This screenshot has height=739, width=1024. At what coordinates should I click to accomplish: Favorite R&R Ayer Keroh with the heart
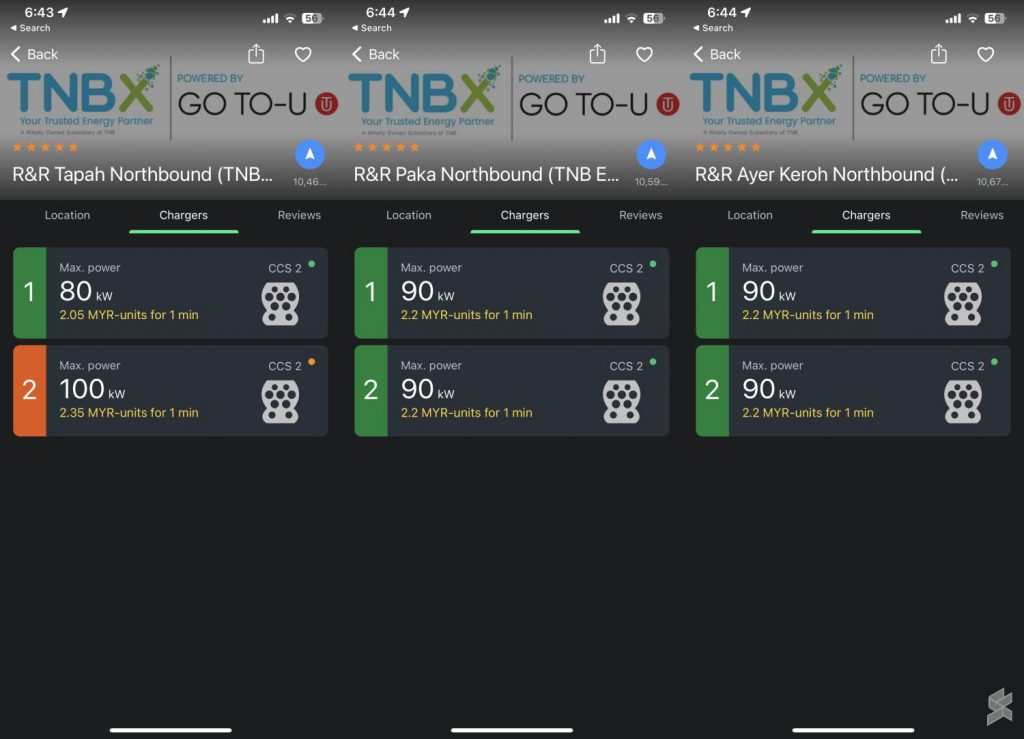pos(986,54)
